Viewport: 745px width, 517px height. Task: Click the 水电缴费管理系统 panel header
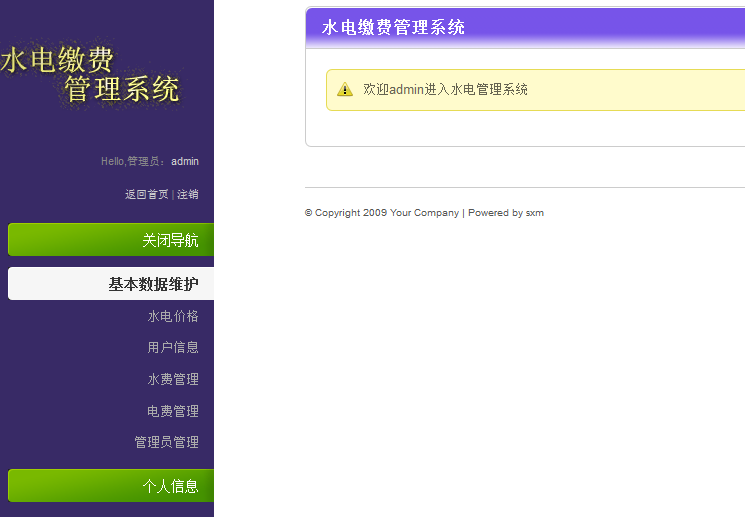525,28
